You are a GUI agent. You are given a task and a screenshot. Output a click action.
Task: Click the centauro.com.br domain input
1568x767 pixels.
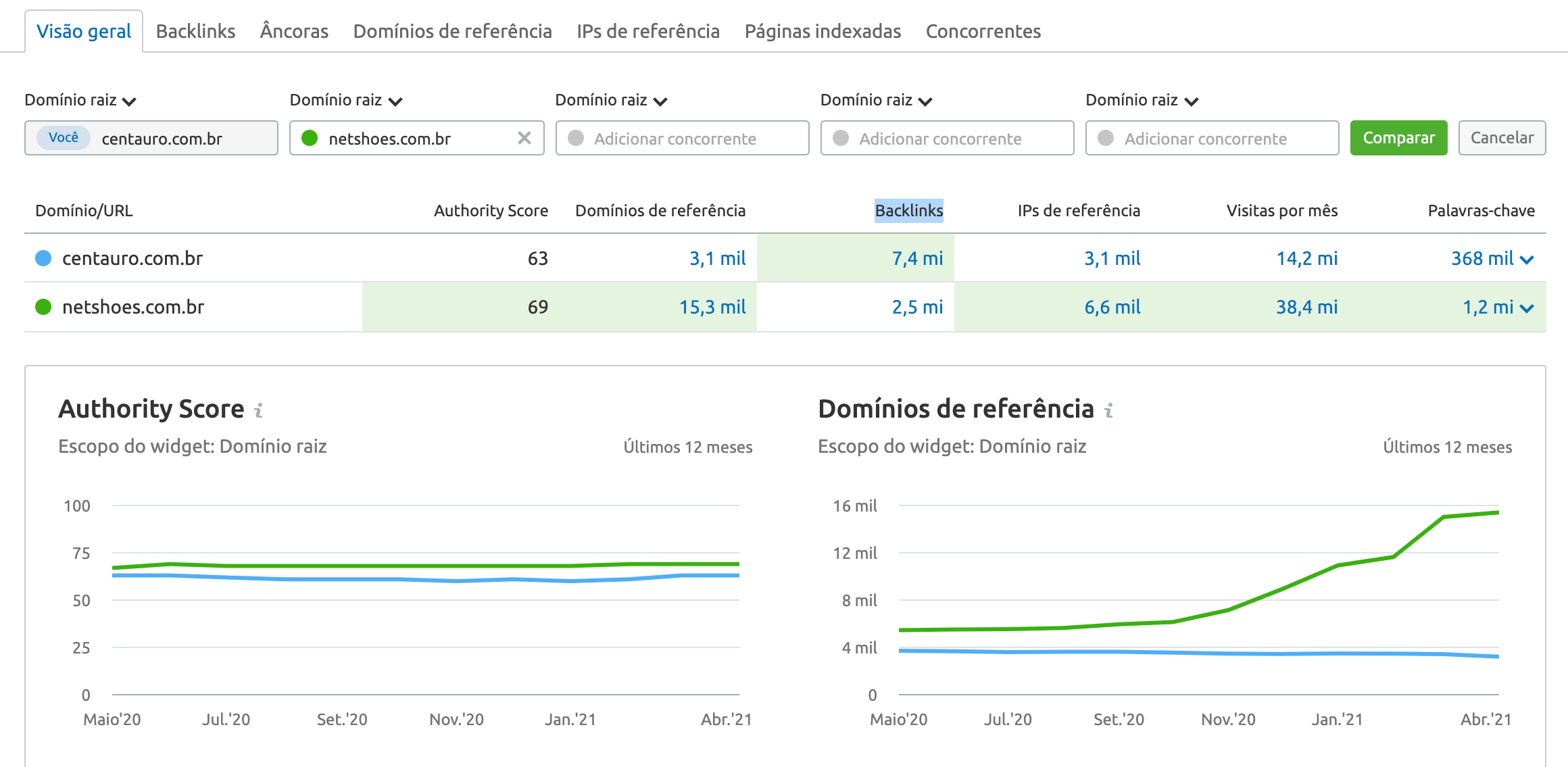[x=151, y=138]
